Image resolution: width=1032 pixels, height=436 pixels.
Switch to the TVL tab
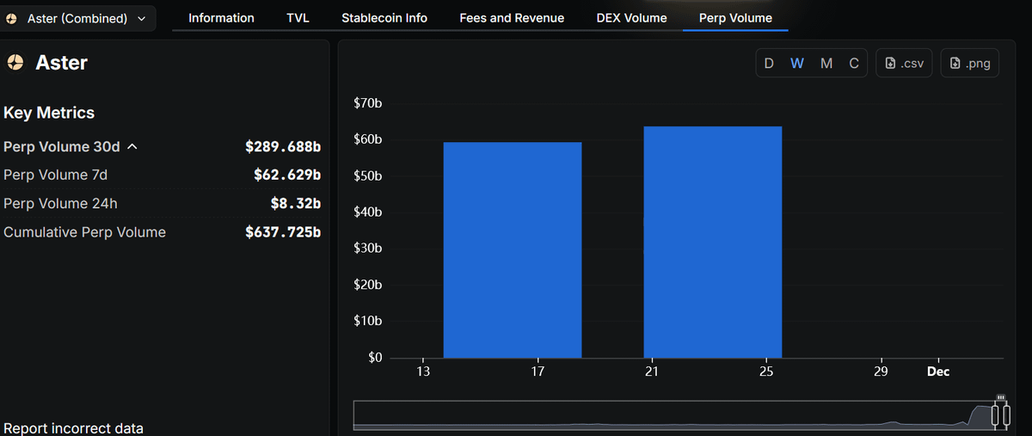pyautogui.click(x=298, y=18)
